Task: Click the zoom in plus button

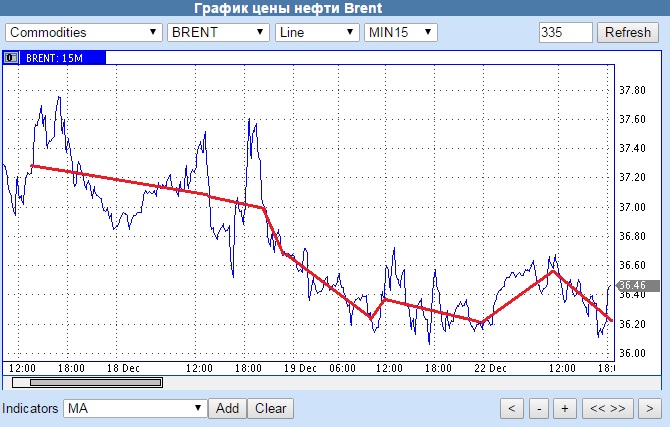Action: coord(564,409)
